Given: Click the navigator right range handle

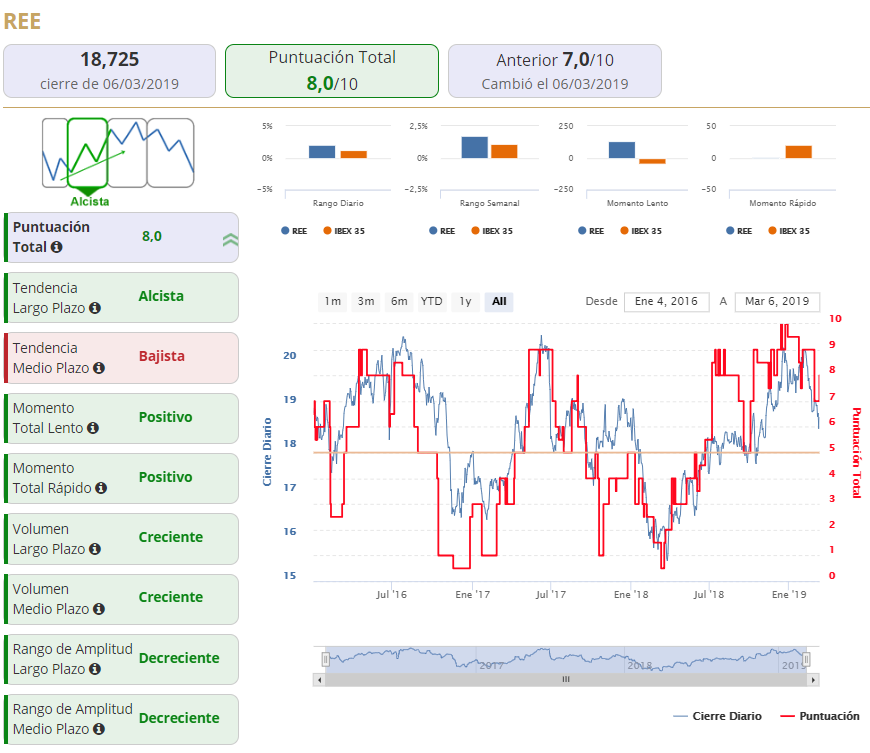Looking at the screenshot, I should coord(806,659).
